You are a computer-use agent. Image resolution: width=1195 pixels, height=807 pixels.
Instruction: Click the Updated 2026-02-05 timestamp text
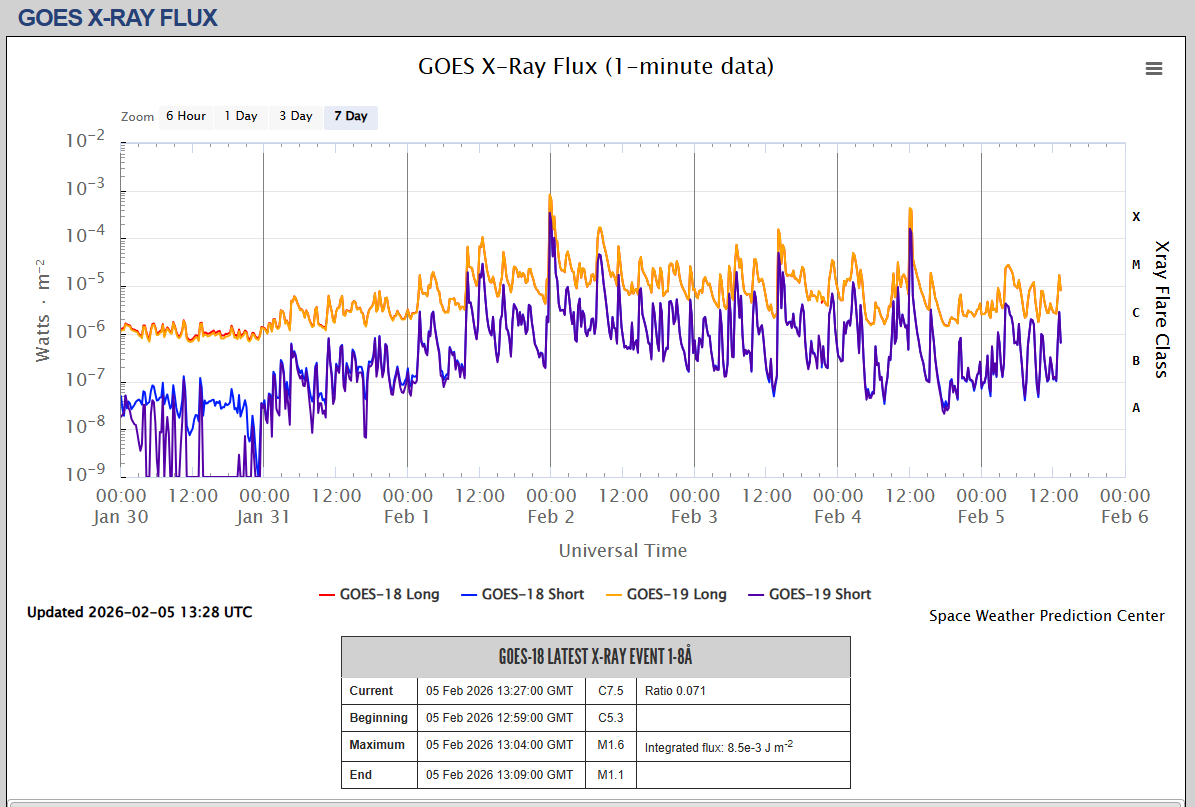139,612
